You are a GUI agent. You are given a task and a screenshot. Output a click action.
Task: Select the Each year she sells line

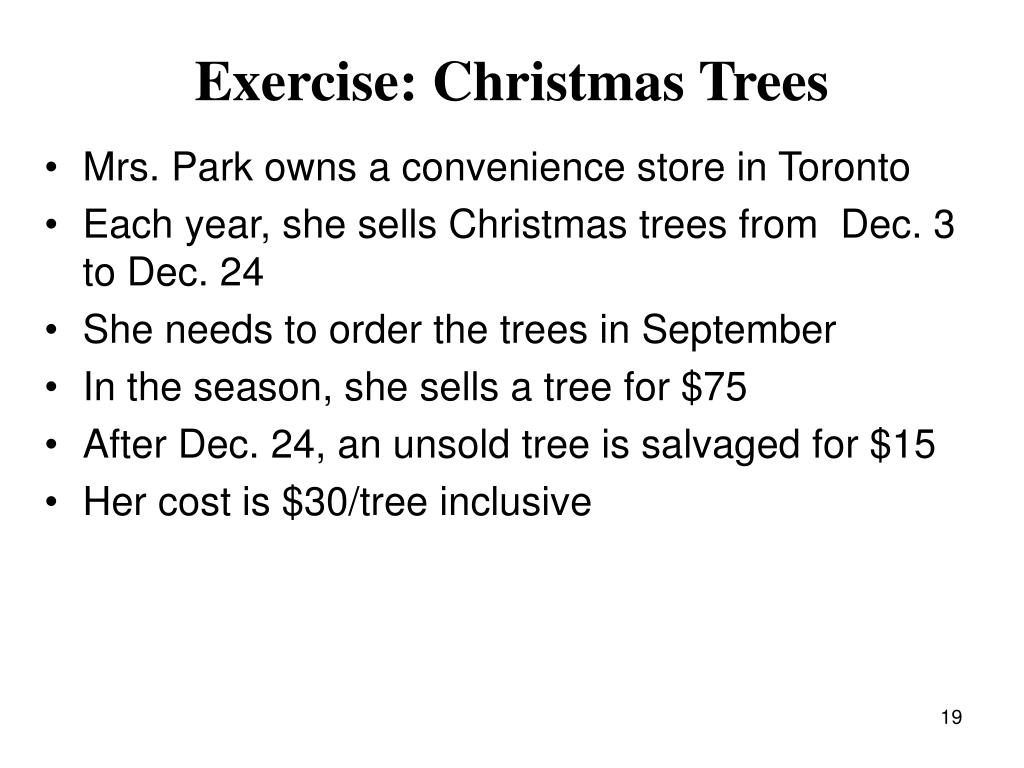519,225
